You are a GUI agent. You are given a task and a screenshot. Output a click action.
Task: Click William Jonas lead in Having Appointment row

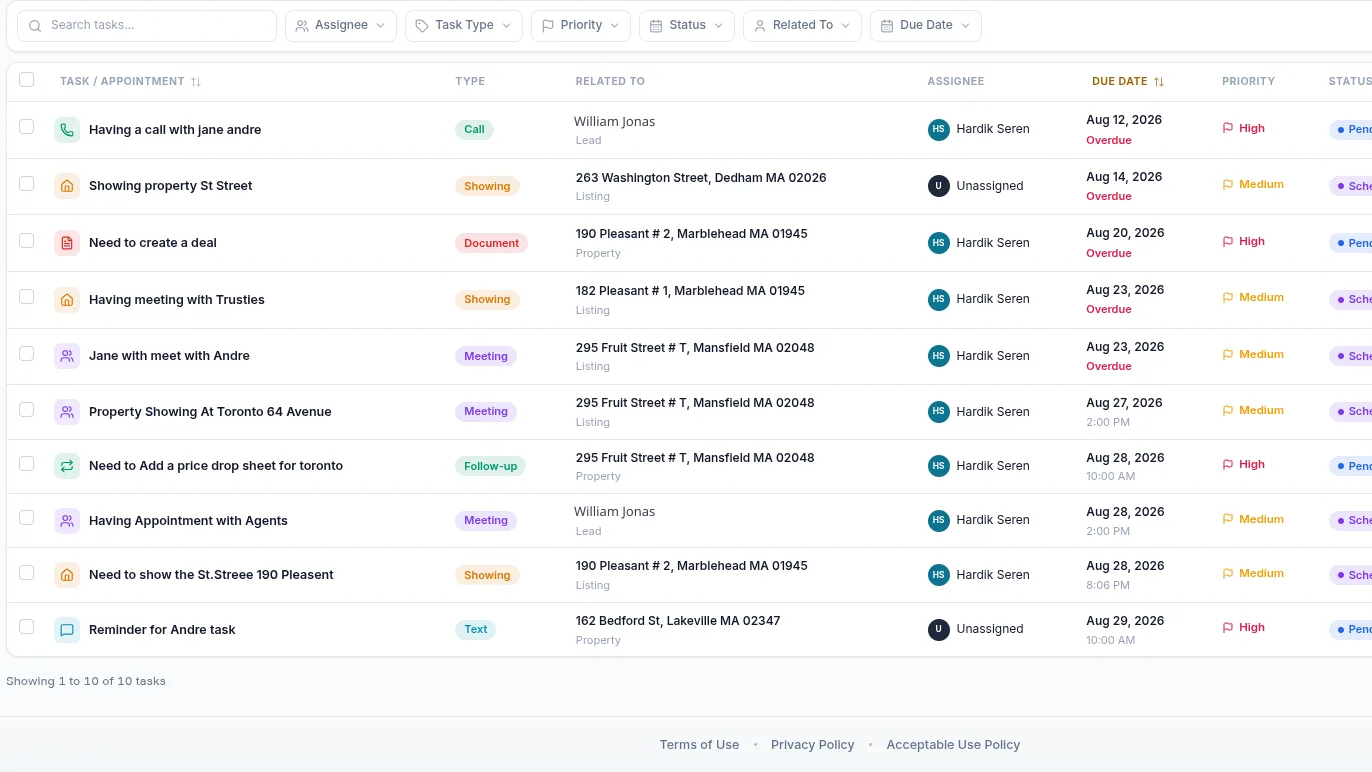[x=615, y=512]
